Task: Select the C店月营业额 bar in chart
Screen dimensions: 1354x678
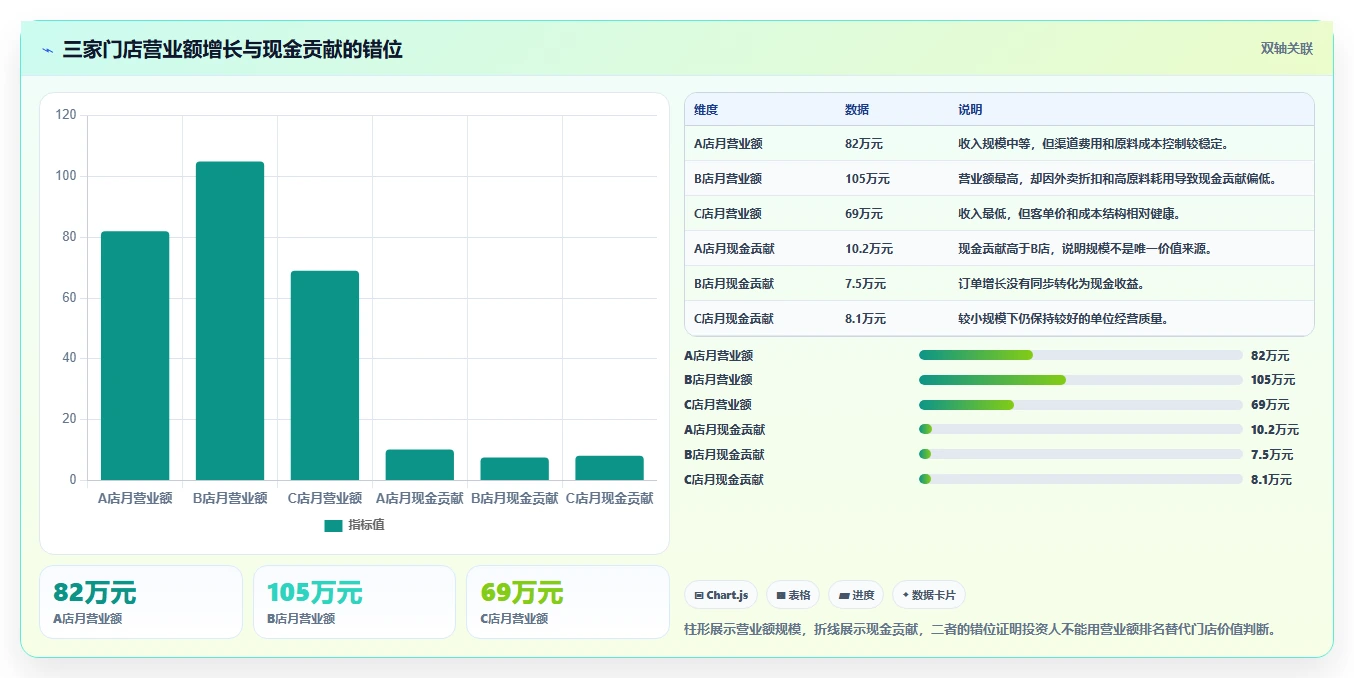Action: 325,375
